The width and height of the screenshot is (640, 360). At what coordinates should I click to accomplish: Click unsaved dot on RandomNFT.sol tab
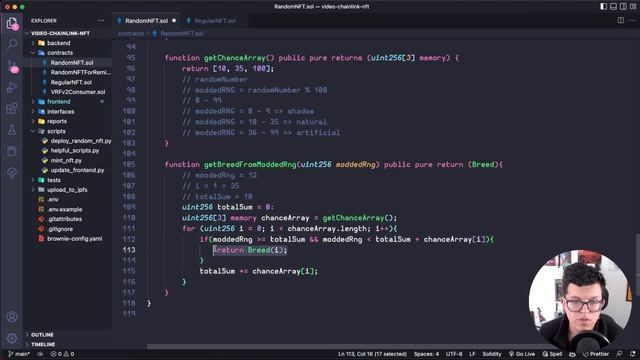click(174, 20)
